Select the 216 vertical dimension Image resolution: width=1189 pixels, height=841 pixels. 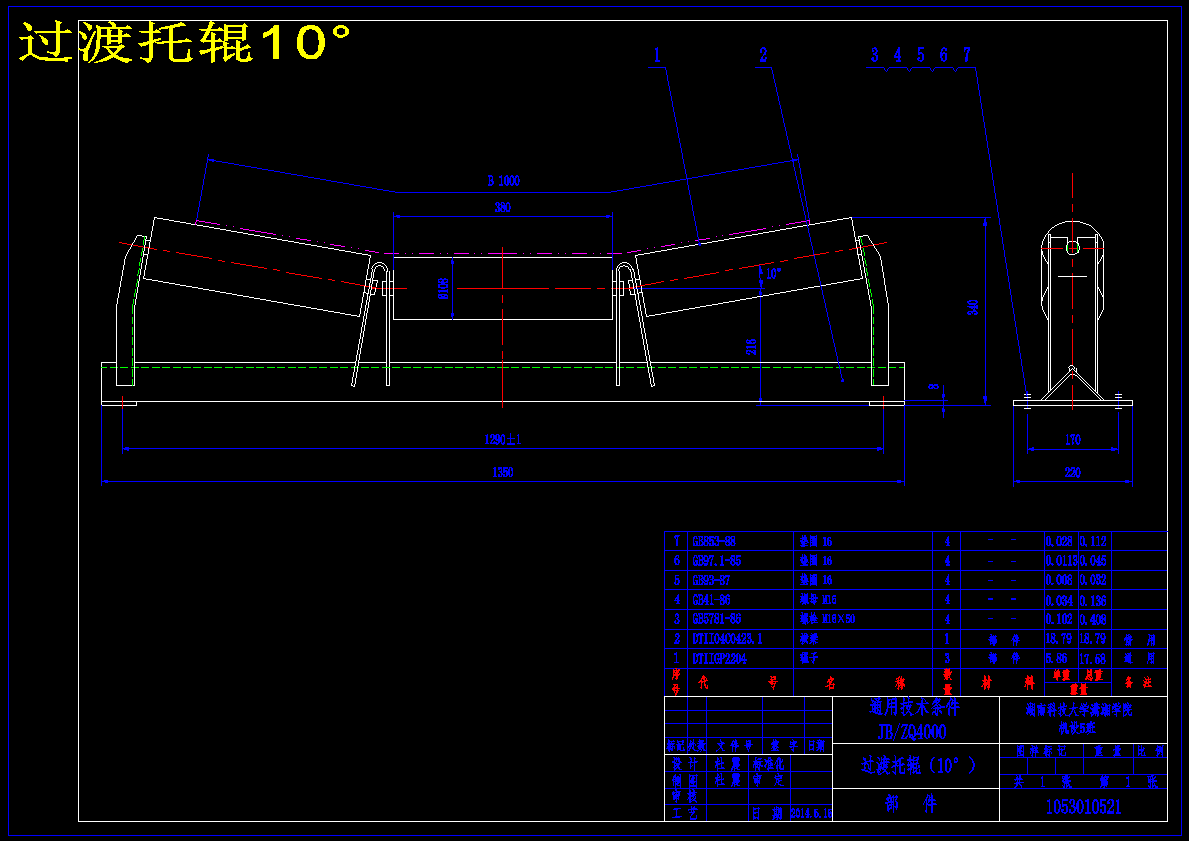751,347
